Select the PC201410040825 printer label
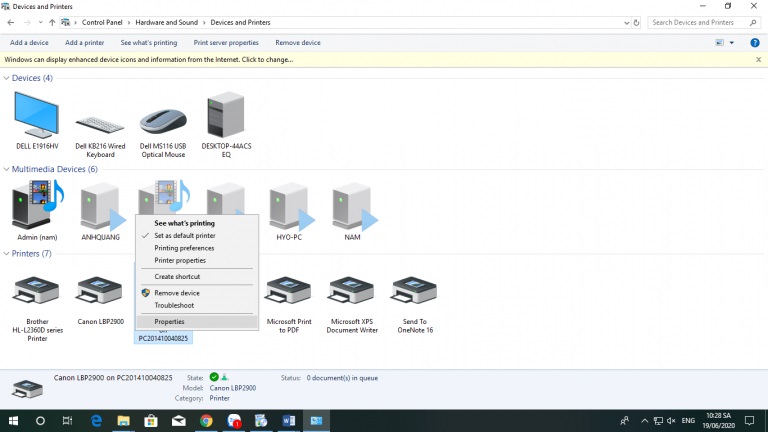This screenshot has height=432, width=768. tap(163, 338)
